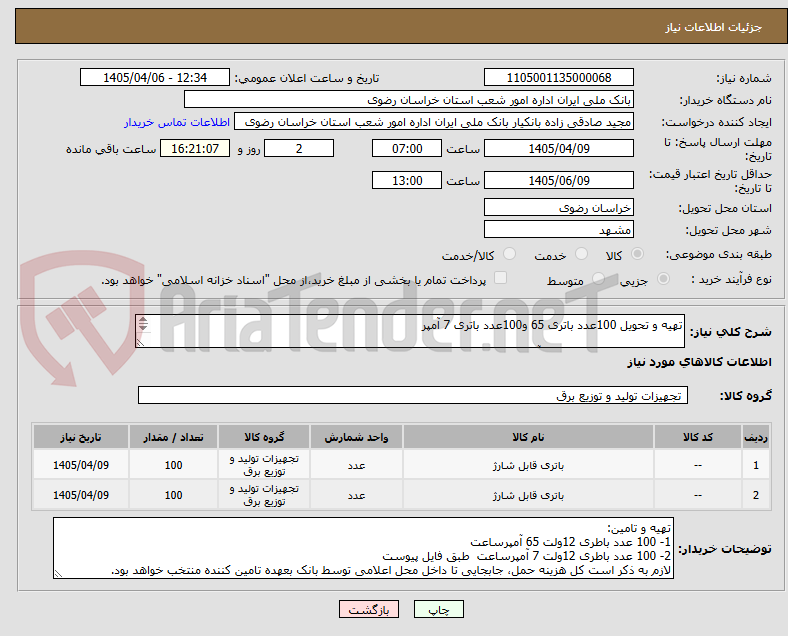Click the buyer organization name field

point(409,99)
